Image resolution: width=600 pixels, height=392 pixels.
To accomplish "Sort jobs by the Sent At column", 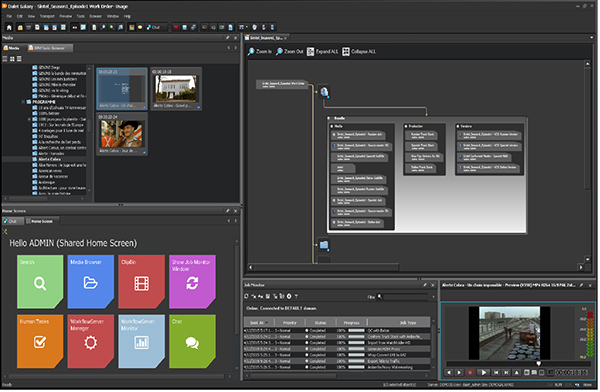I will tap(258, 322).
